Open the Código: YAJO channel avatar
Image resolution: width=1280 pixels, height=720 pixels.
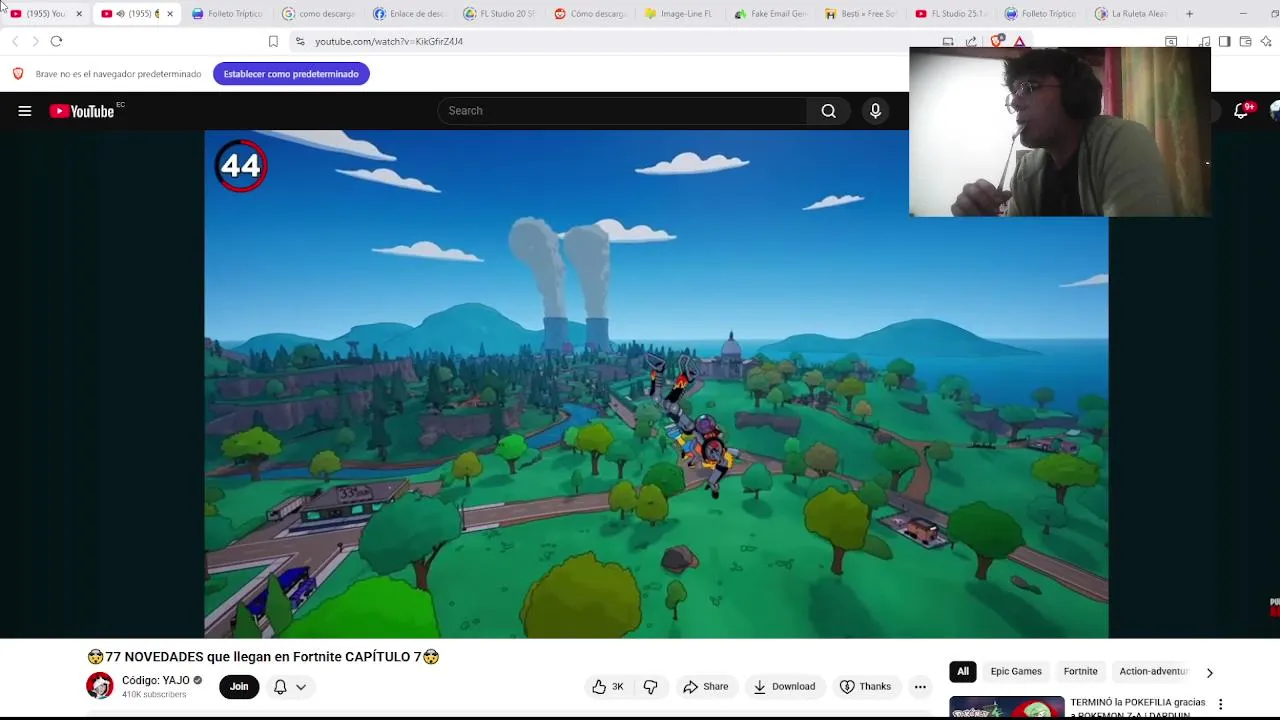tap(100, 686)
